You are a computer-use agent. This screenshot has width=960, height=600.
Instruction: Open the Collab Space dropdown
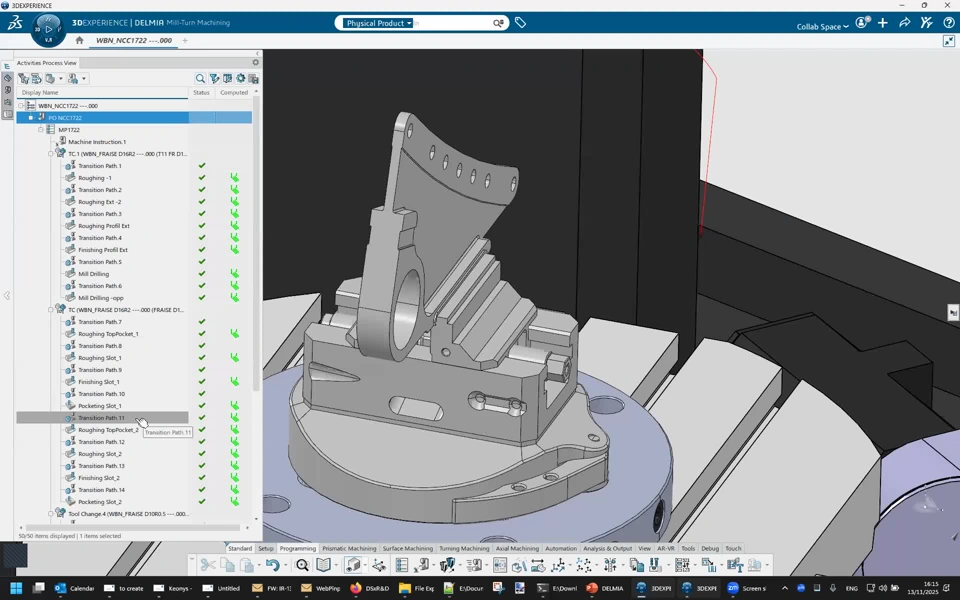[822, 27]
